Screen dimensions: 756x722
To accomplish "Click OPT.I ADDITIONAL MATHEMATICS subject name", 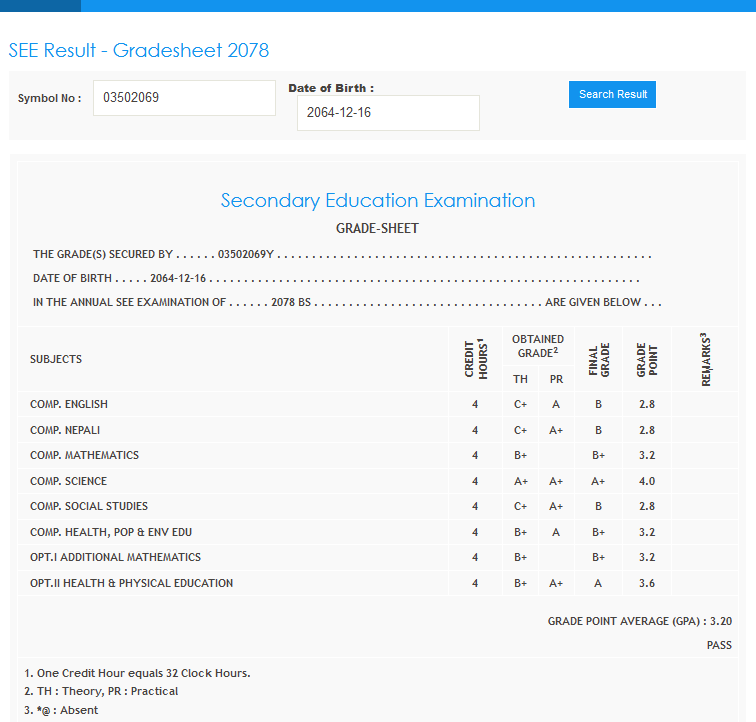I will [115, 557].
